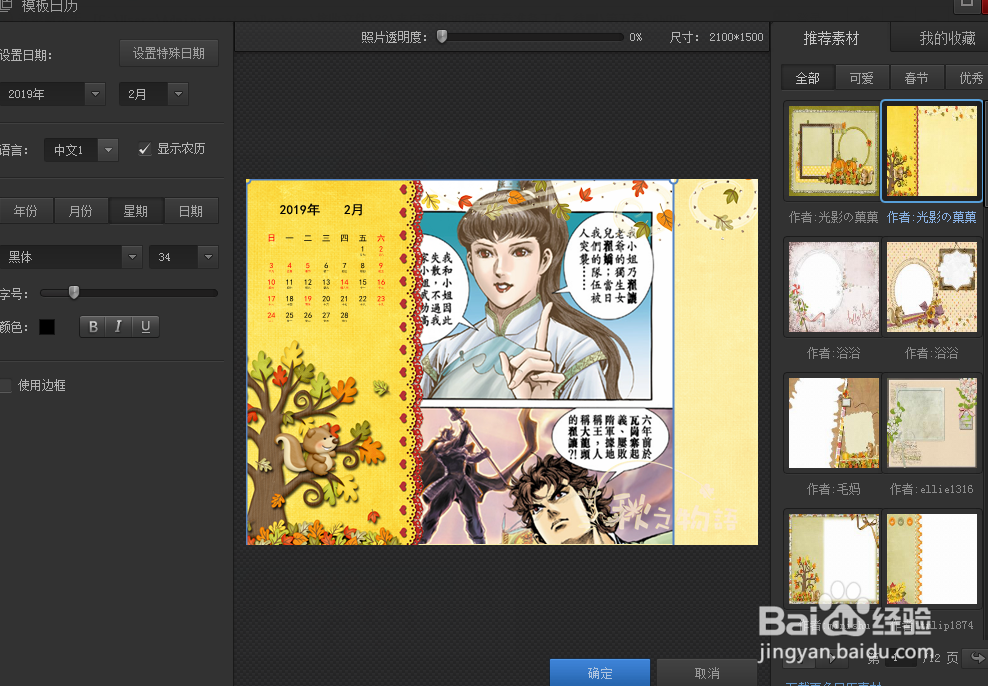The image size is (988, 686).
Task: Click the 取消 cancel button
Action: point(707,673)
